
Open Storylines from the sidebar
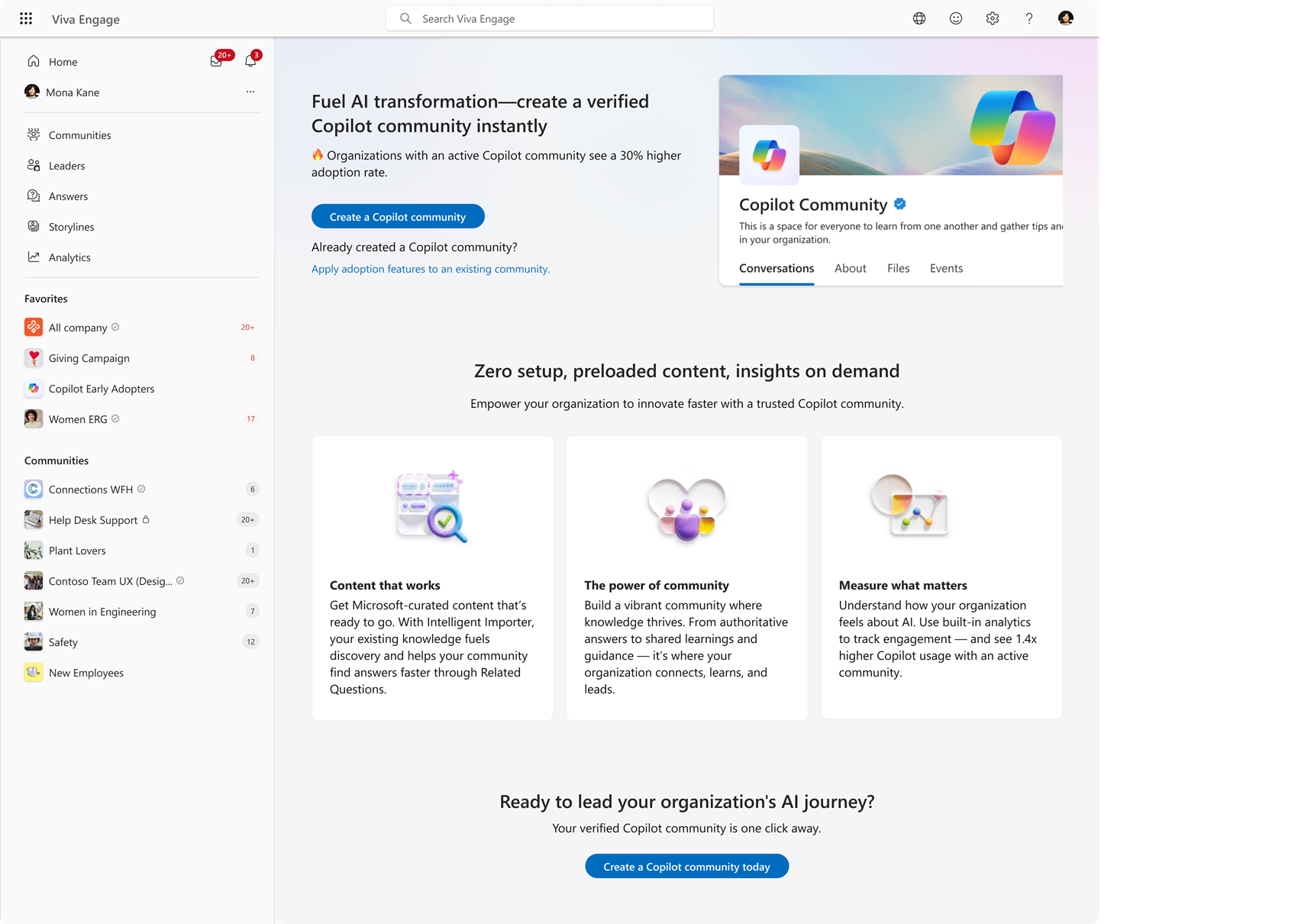[x=71, y=226]
